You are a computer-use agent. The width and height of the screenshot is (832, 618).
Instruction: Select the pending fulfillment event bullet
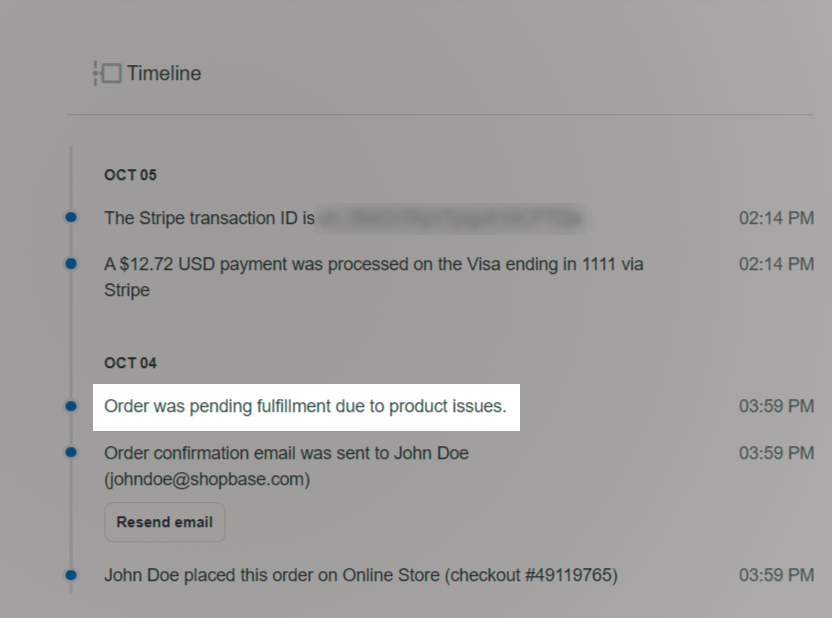point(71,406)
